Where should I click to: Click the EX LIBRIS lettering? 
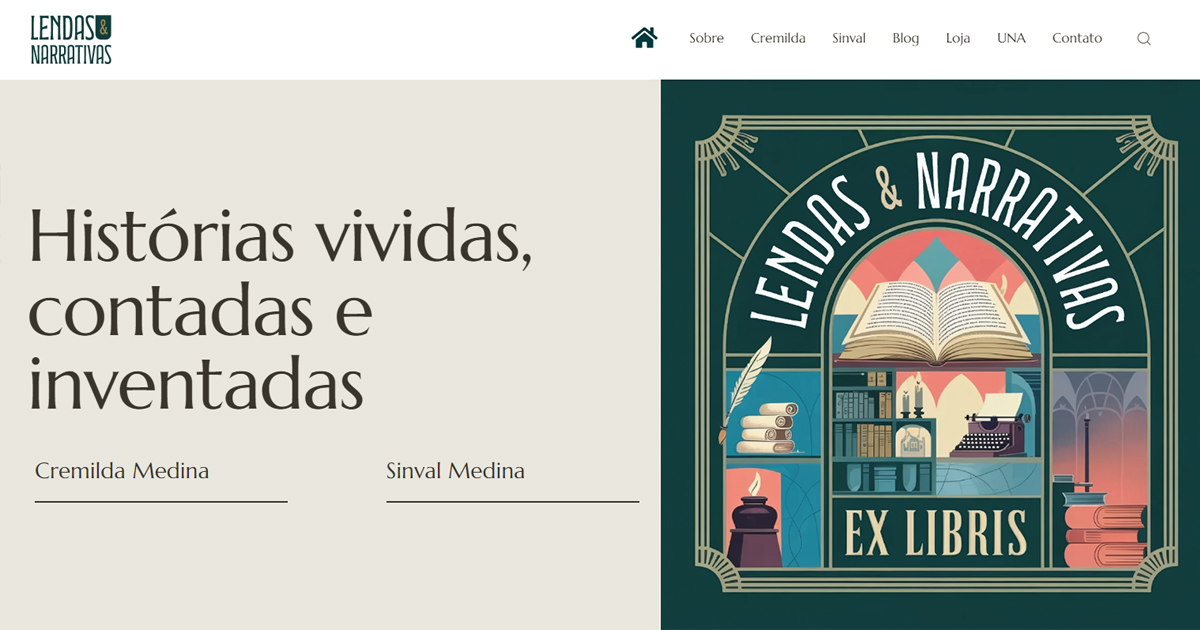[937, 532]
